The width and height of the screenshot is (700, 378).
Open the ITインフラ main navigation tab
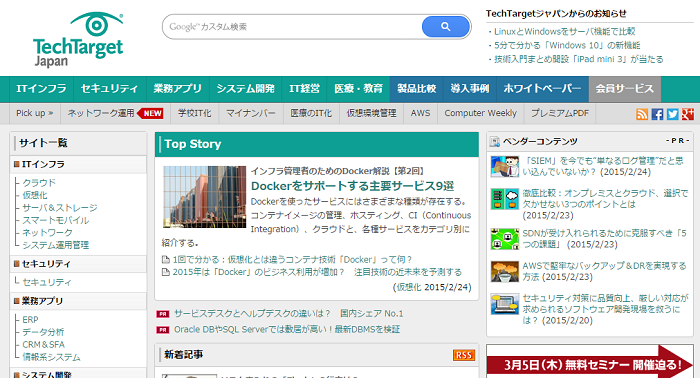42,89
